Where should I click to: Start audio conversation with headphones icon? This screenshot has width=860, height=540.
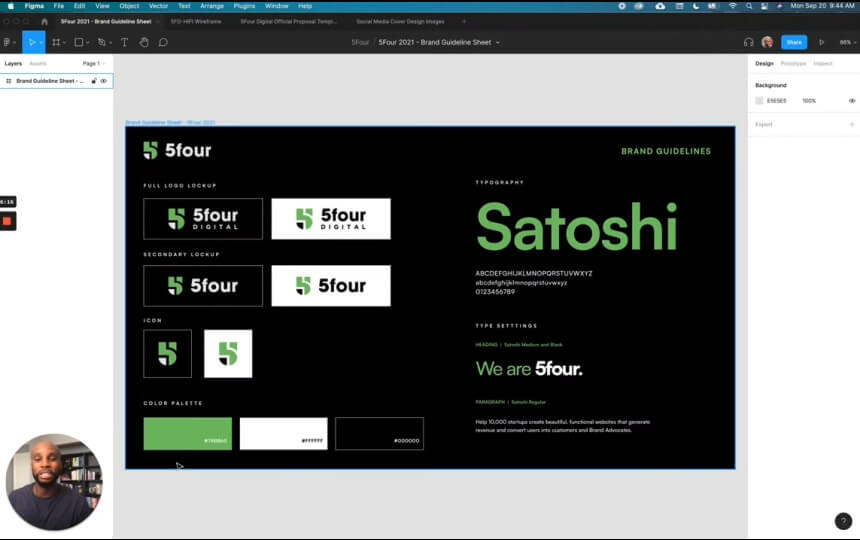(x=749, y=42)
